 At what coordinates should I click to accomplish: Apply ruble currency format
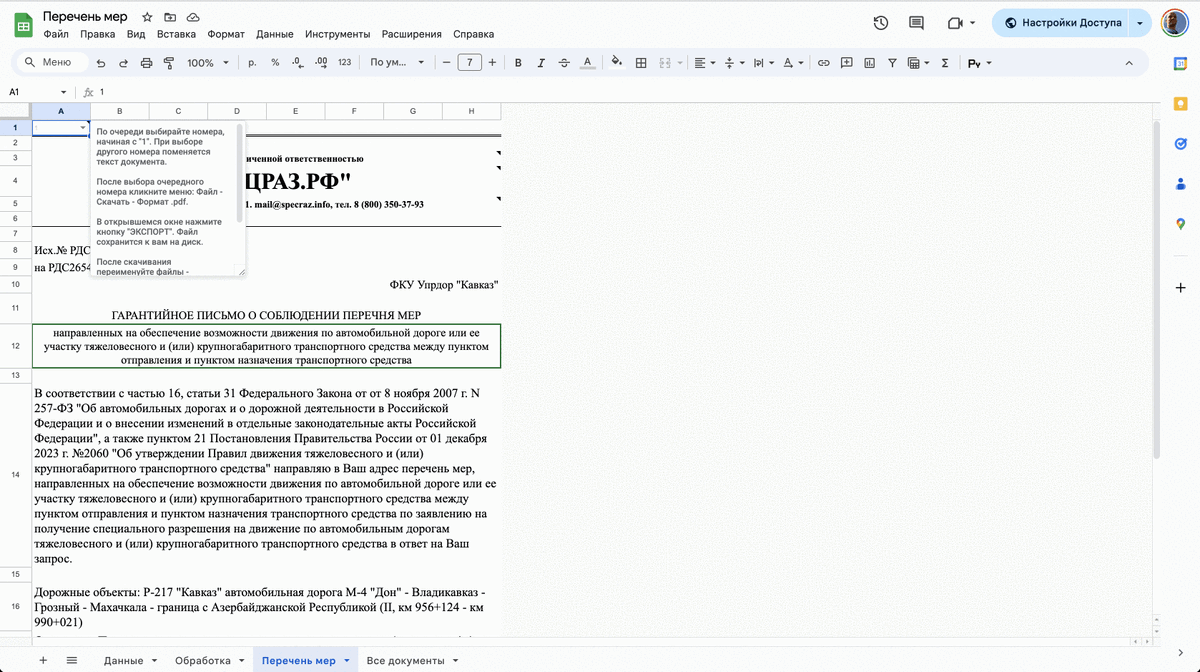click(x=252, y=63)
